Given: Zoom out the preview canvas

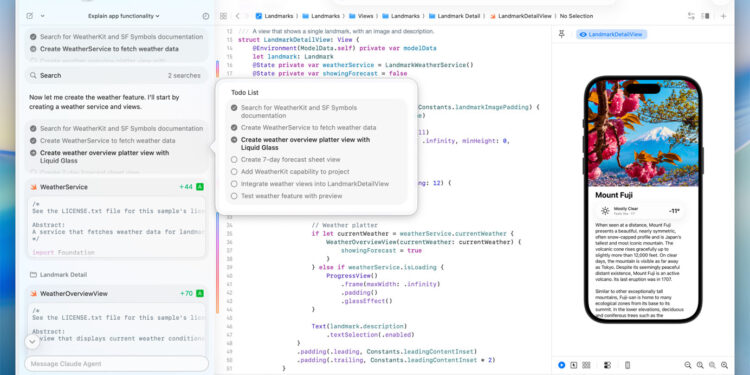Looking at the screenshot, I should pos(688,365).
